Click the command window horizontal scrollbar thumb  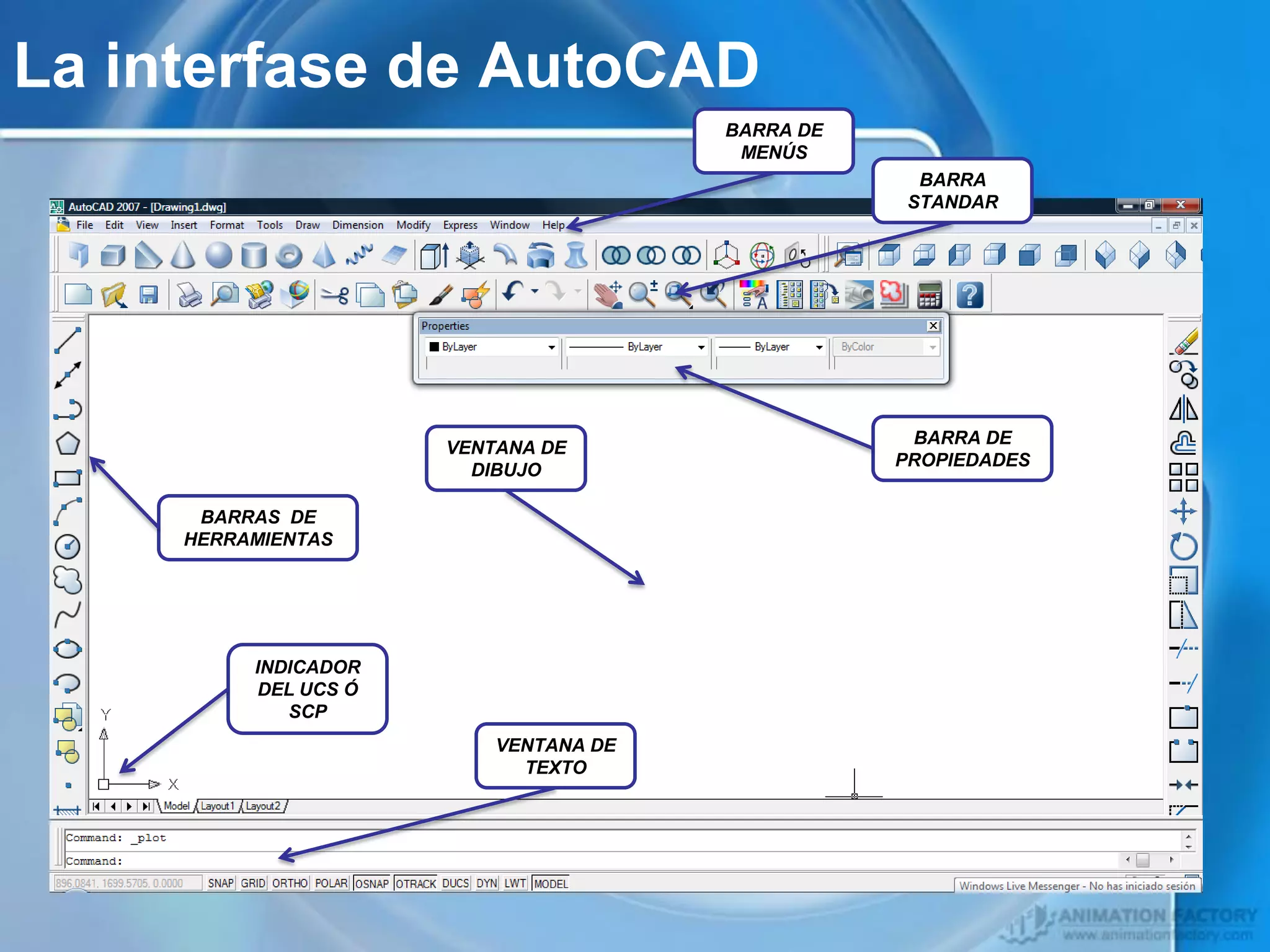click(1143, 860)
